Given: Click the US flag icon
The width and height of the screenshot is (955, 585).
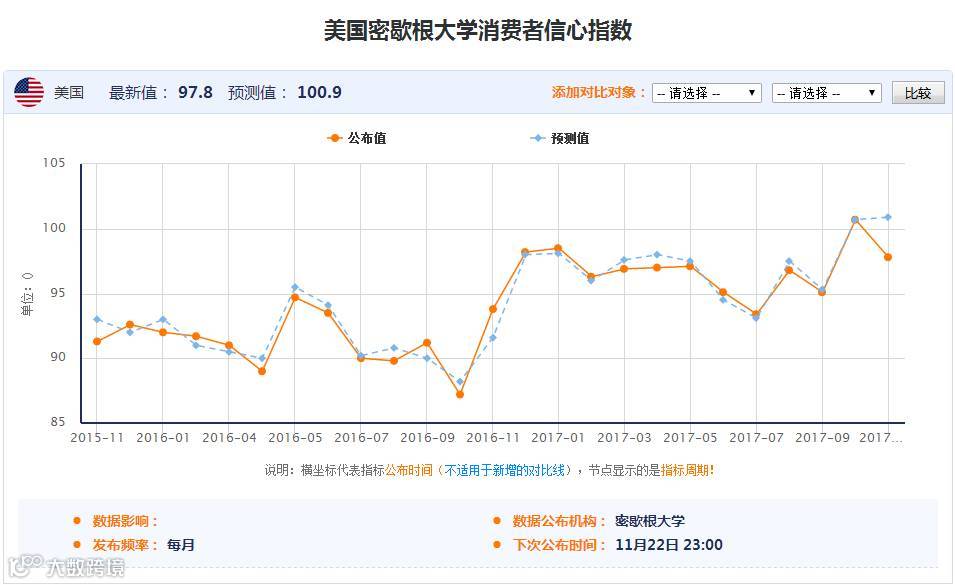Looking at the screenshot, I should (29, 93).
